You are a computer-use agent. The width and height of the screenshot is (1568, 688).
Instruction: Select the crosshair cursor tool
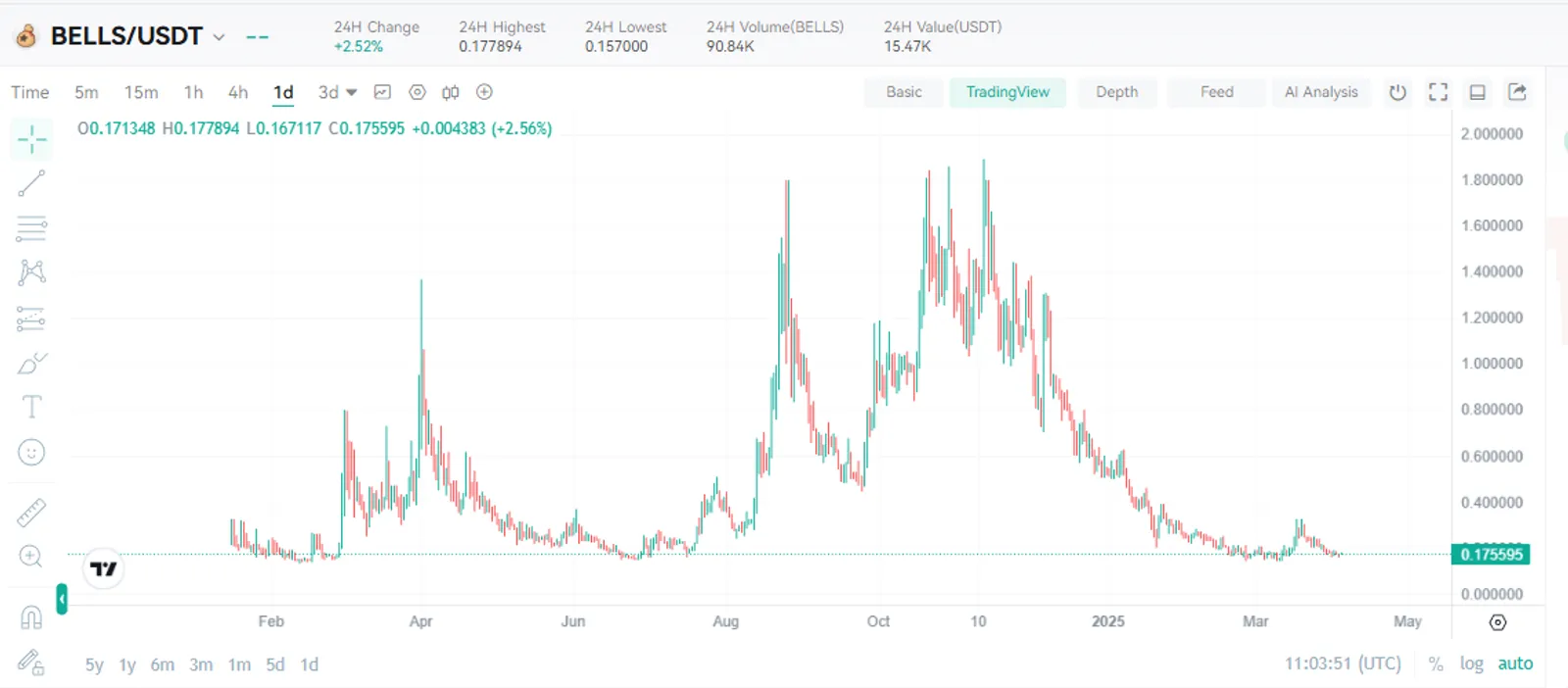click(x=31, y=139)
